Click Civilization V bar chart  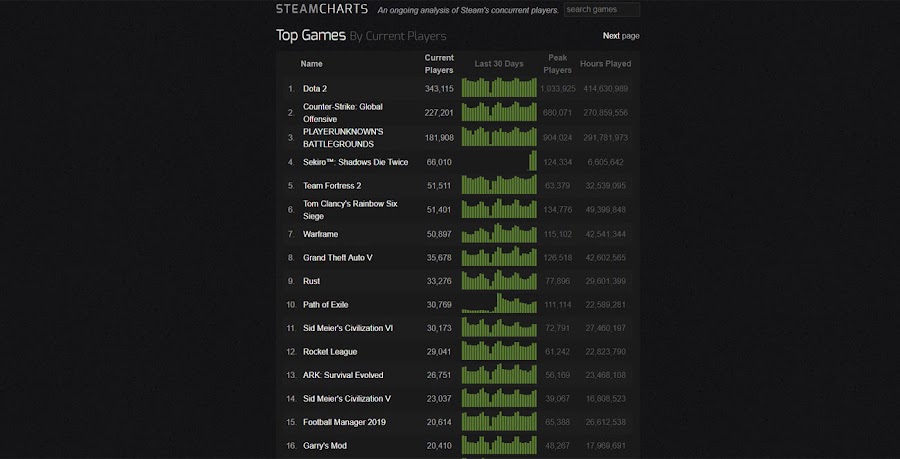[499, 397]
